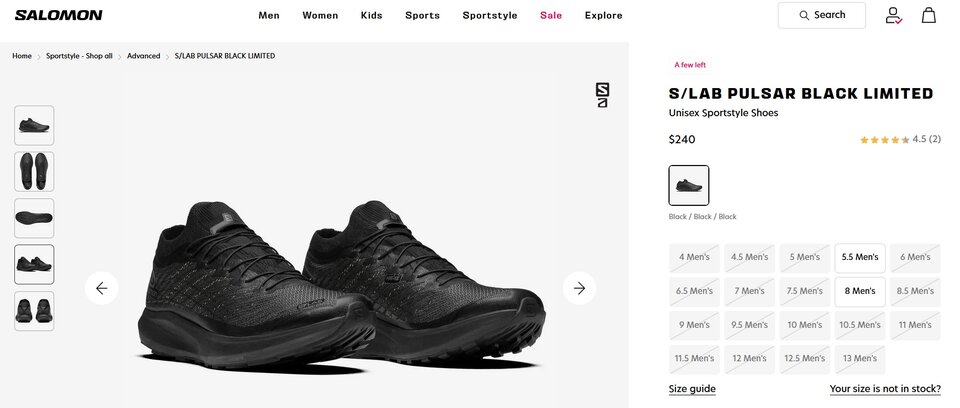Open the Men menu
The image size is (960, 408).
click(269, 15)
